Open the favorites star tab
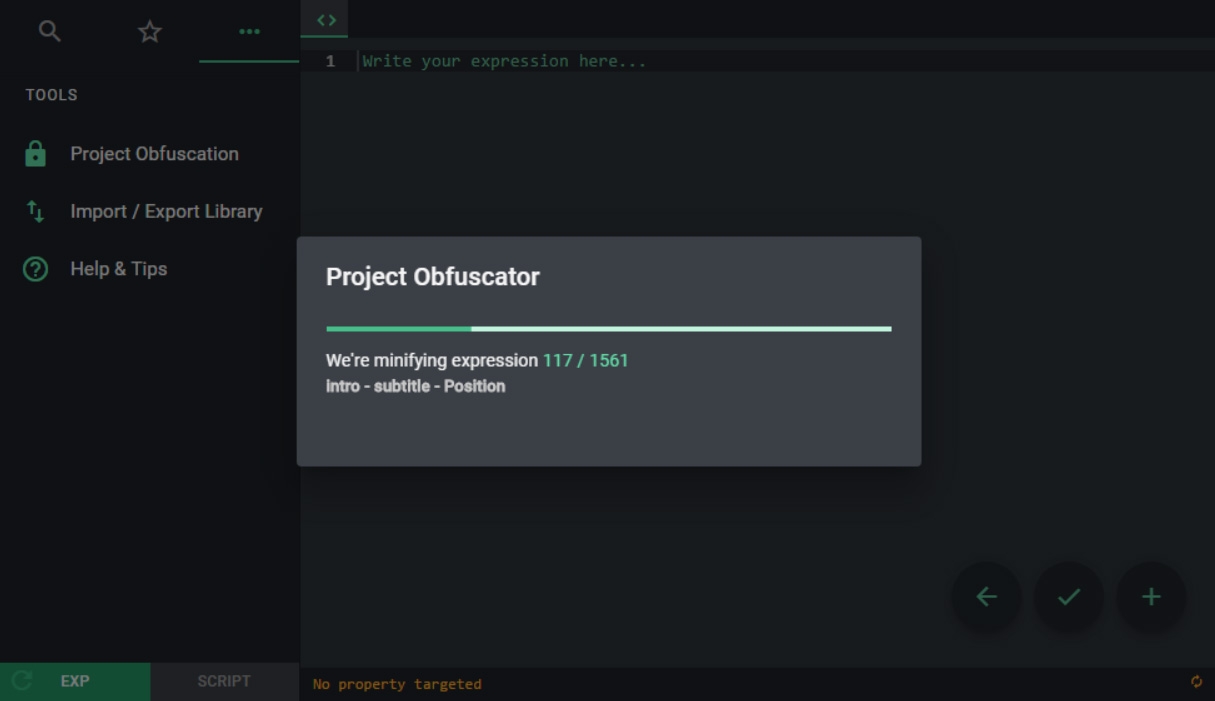The width and height of the screenshot is (1215, 701). 149,32
